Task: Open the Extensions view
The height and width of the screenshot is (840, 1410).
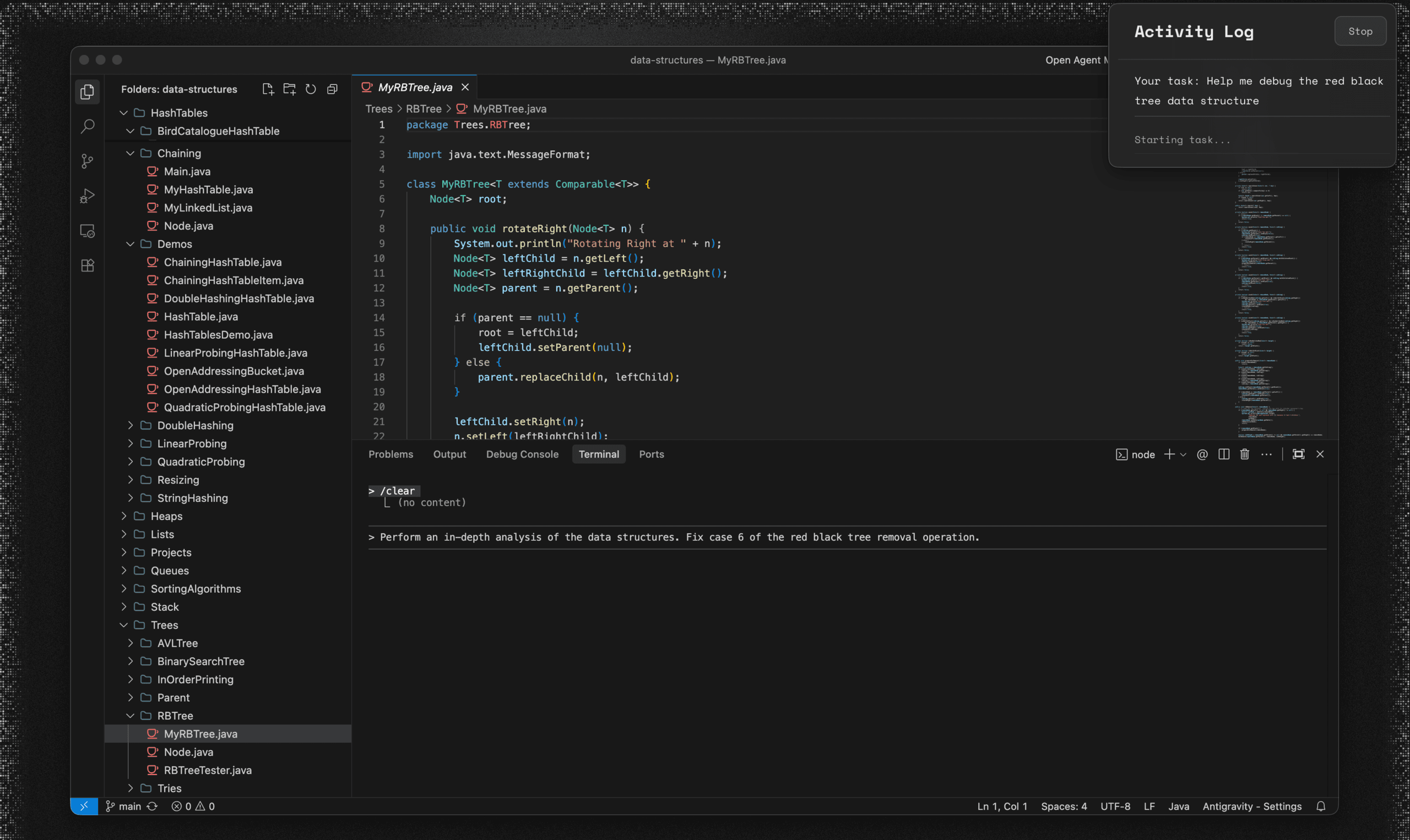Action: click(x=88, y=265)
